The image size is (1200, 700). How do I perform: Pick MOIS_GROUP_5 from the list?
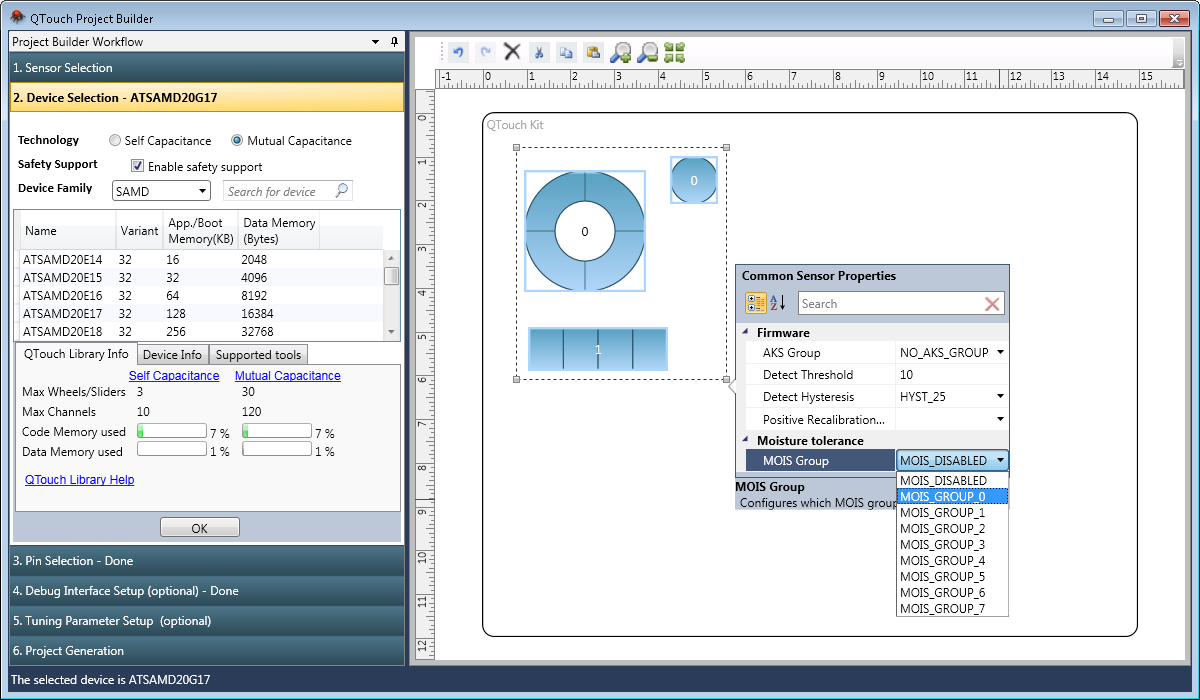point(952,577)
